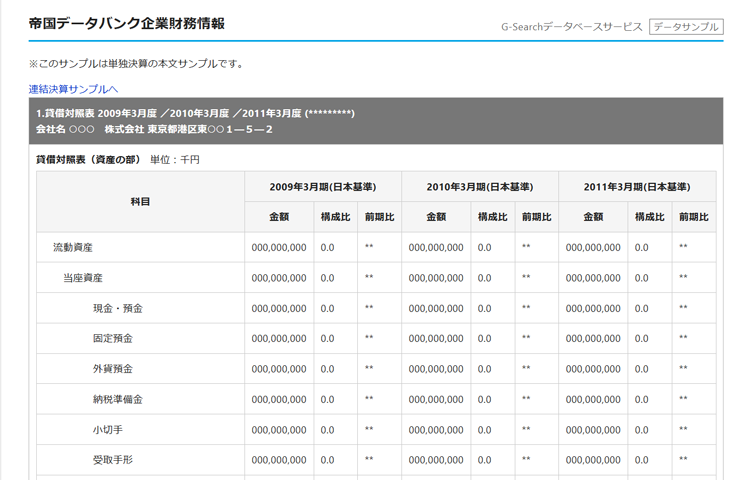
Task: Select the 2009年3月期(日本基準) header
Action: [323, 187]
